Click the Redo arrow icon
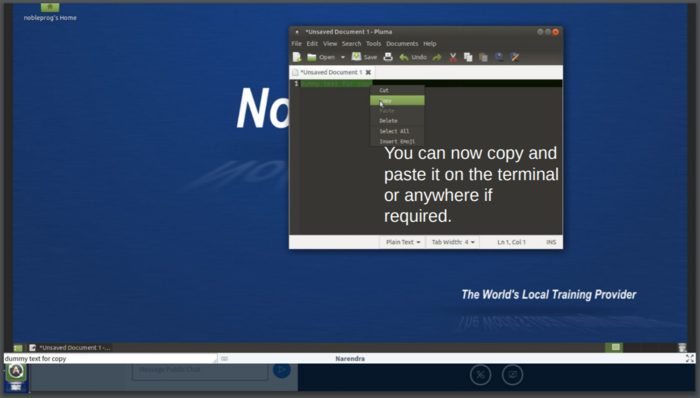Screen dimensions: 700x398 pyautogui.click(x=437, y=57)
